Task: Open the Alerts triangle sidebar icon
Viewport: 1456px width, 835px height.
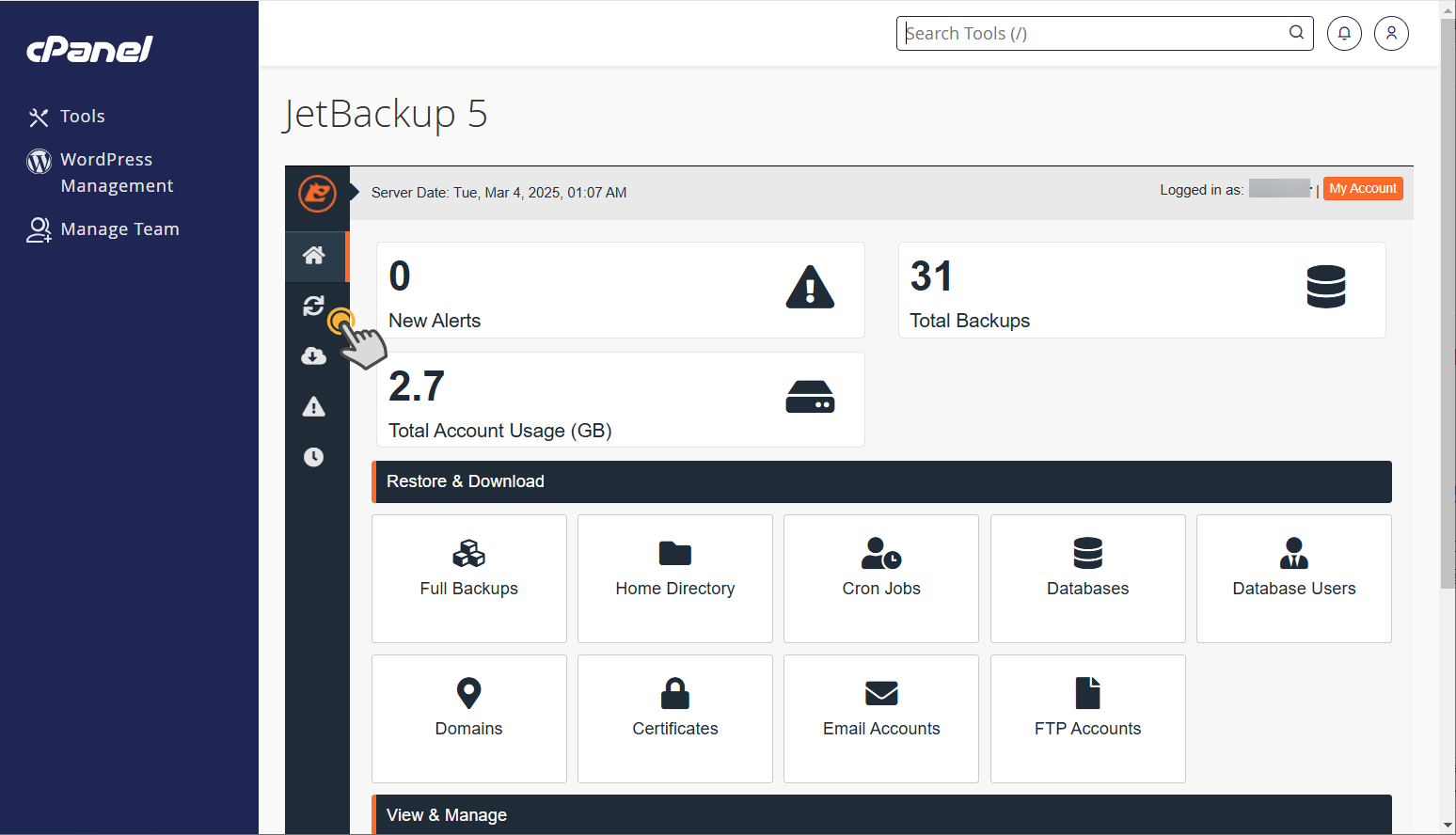Action: tap(314, 406)
